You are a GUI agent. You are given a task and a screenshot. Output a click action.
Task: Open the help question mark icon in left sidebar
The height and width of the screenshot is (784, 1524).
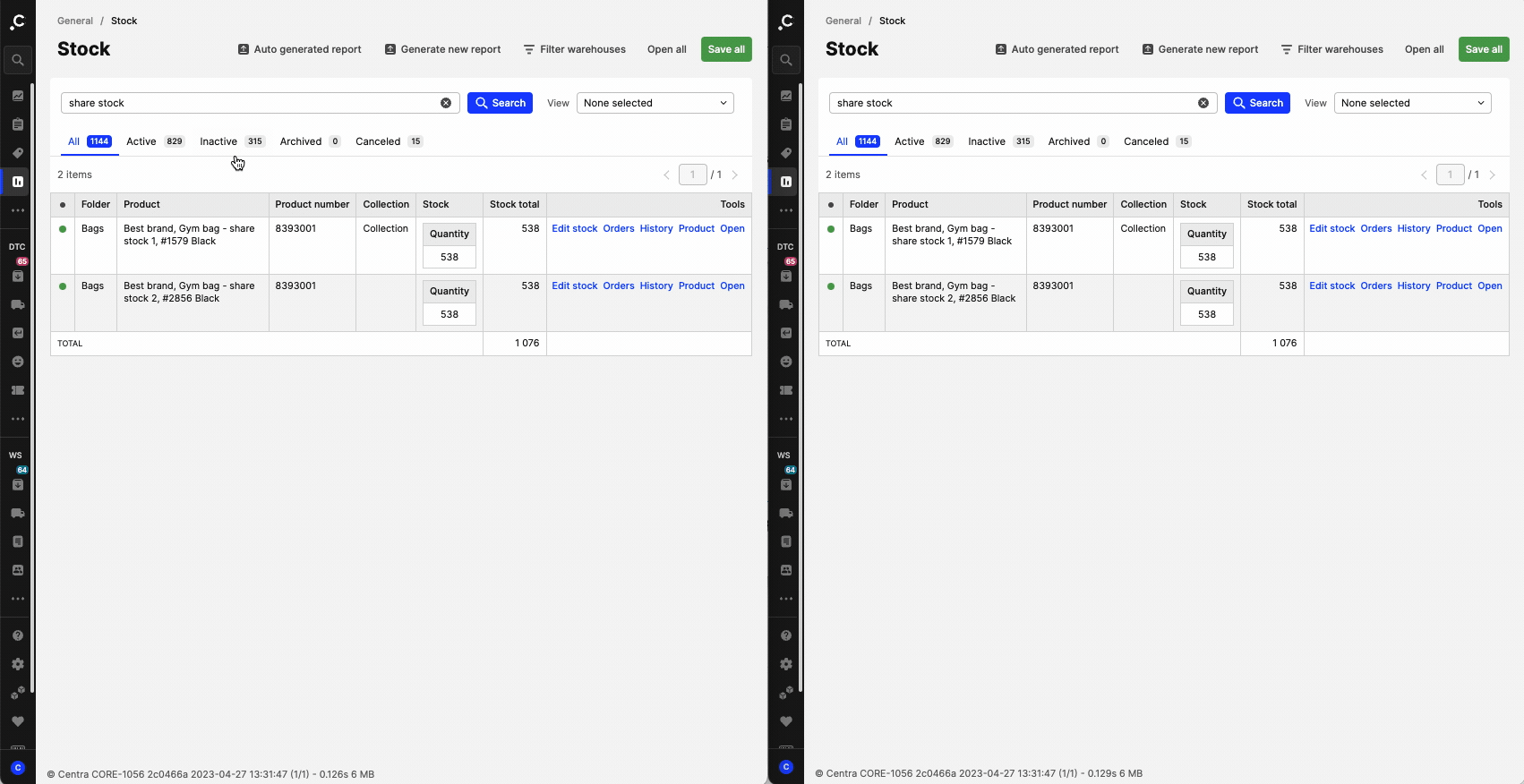click(17, 635)
